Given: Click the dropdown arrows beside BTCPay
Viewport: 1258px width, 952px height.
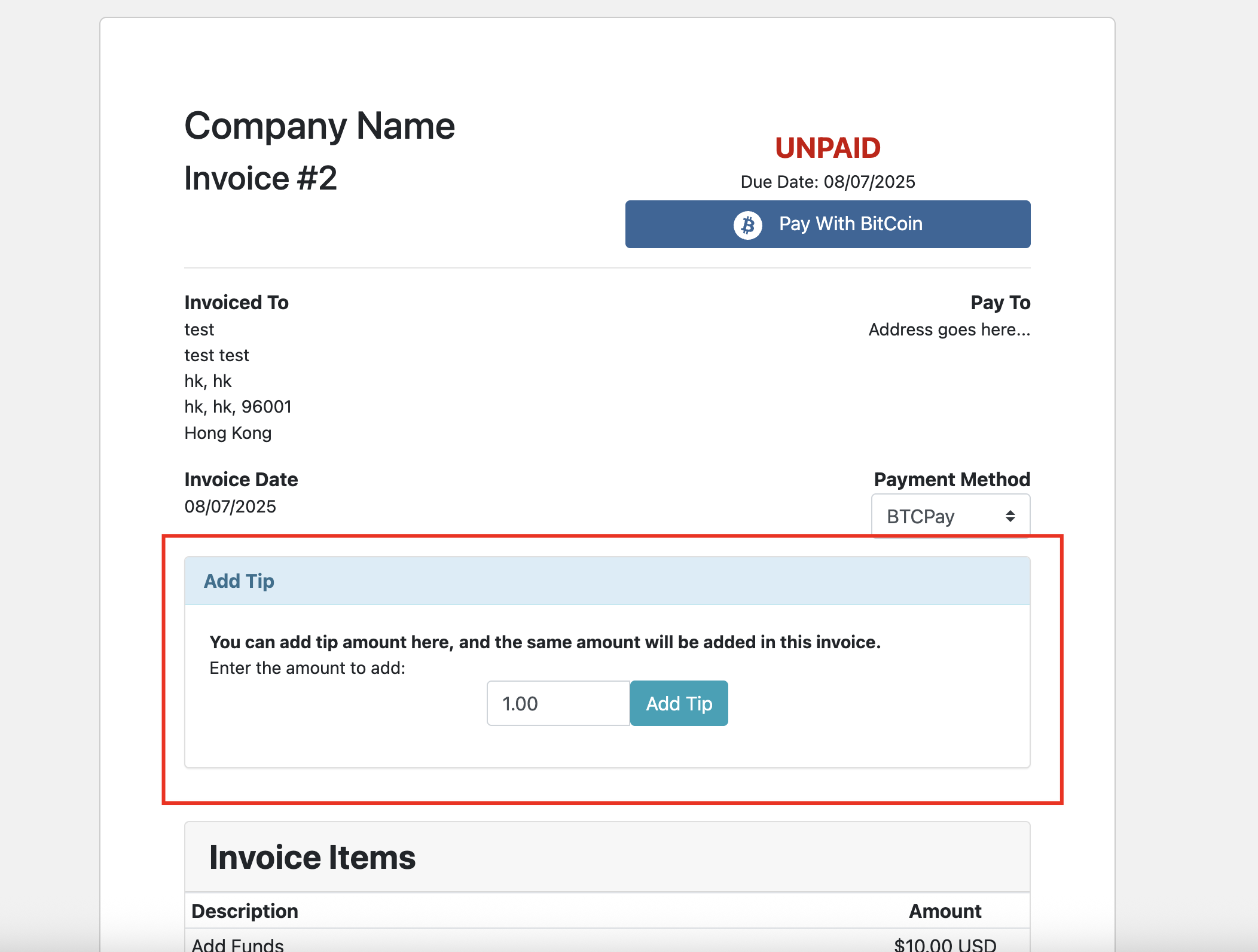Looking at the screenshot, I should tap(1010, 516).
